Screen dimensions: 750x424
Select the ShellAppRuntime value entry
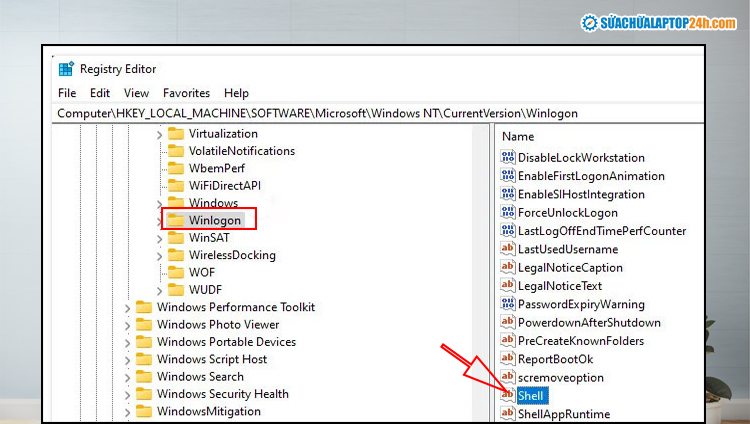point(563,414)
